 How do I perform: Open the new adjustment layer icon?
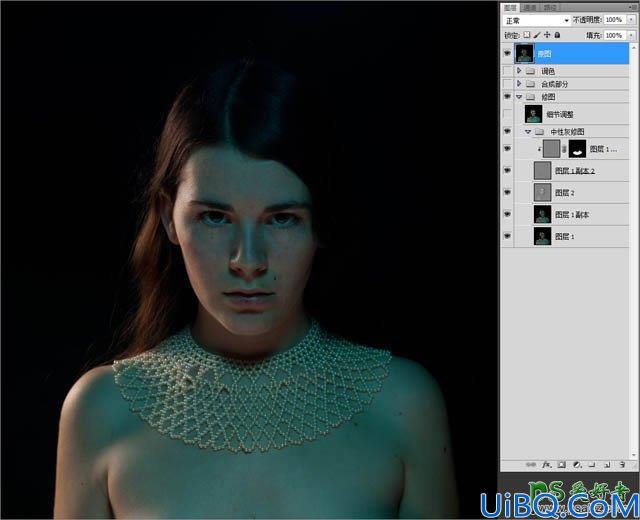tap(577, 464)
